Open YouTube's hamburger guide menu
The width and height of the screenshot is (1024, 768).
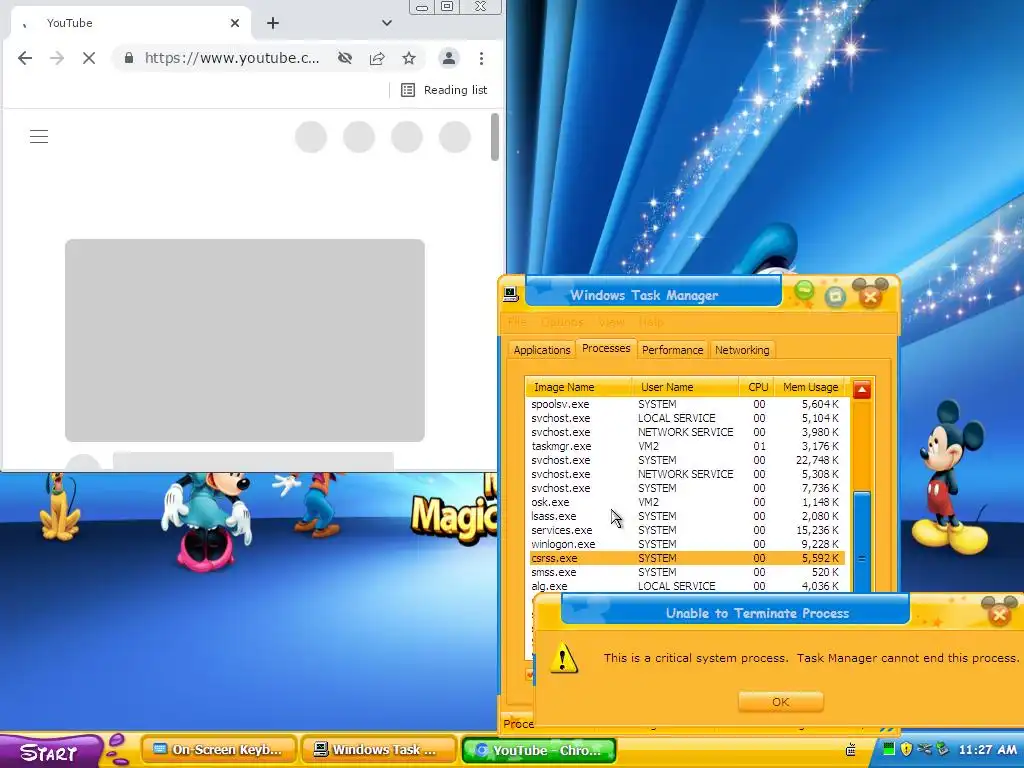click(x=39, y=136)
